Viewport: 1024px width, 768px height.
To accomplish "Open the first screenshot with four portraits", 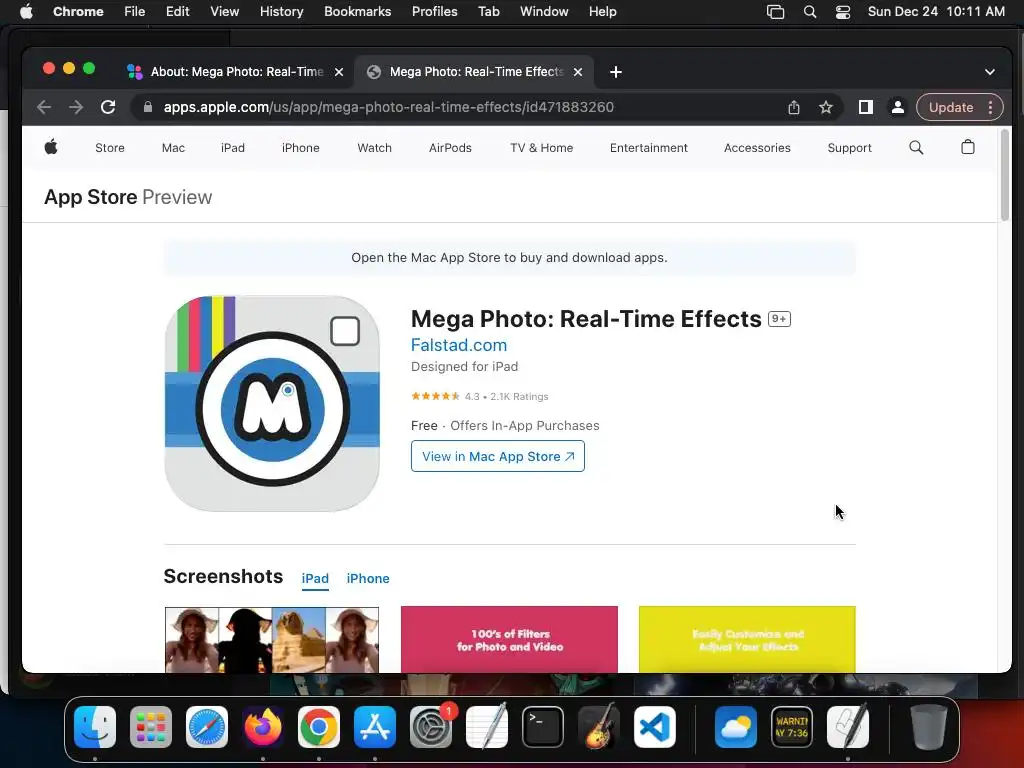I will pyautogui.click(x=272, y=639).
